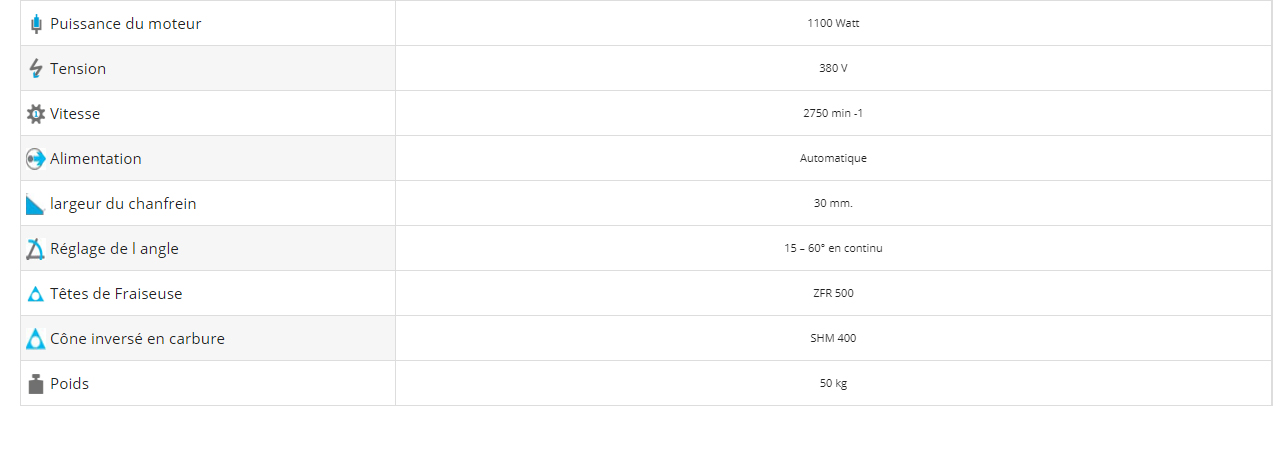Click the 30 mm. chamfer width value
The height and width of the screenshot is (463, 1287).
point(833,203)
